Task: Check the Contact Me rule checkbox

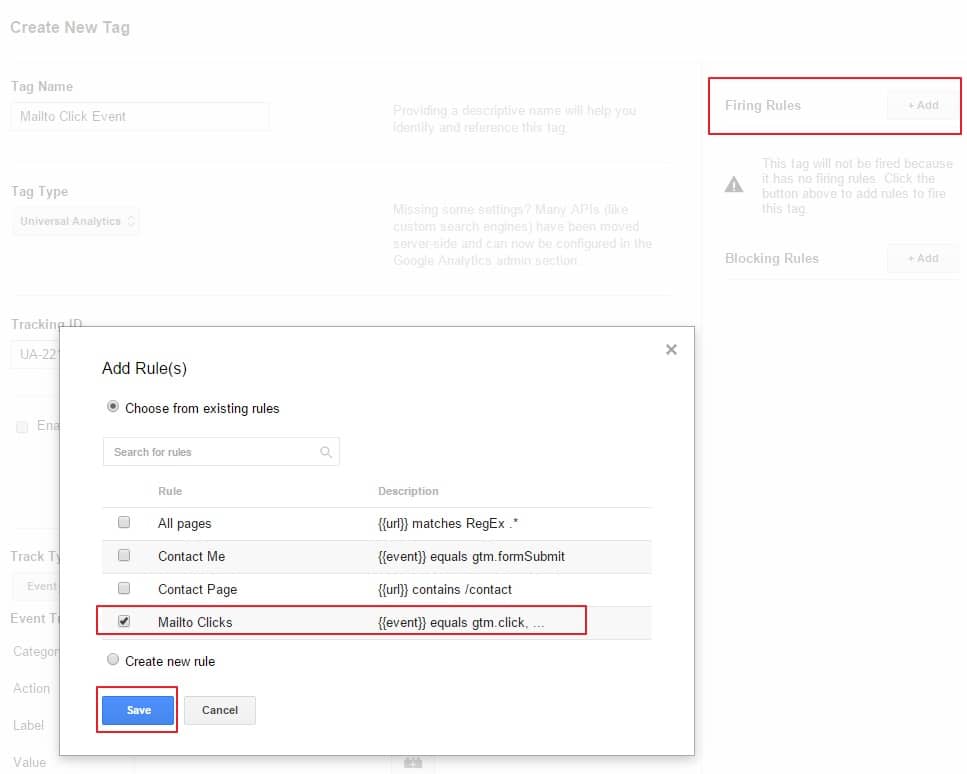Action: tap(124, 555)
